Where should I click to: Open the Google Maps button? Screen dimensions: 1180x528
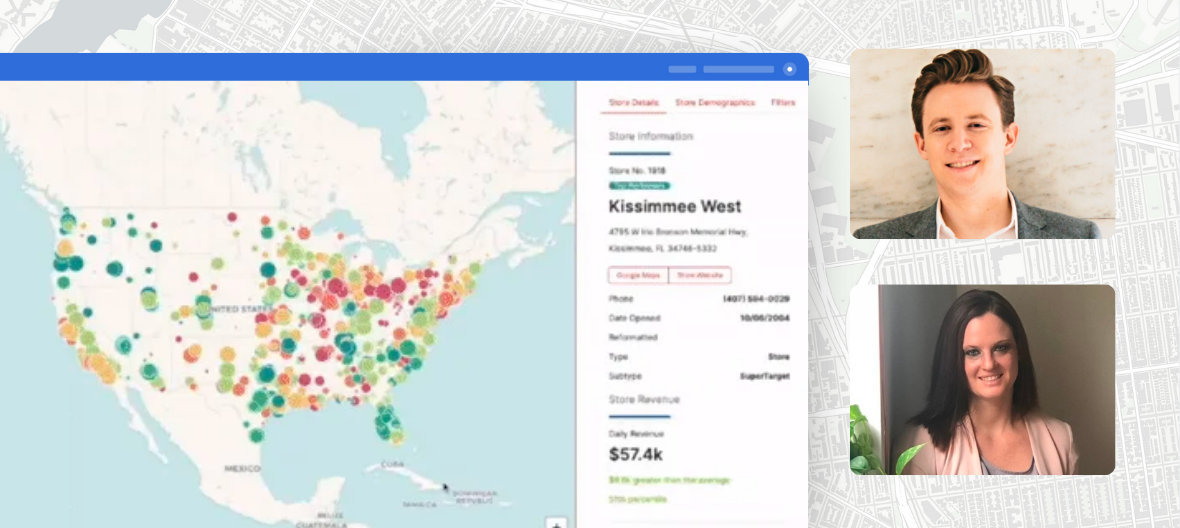pyautogui.click(x=638, y=275)
